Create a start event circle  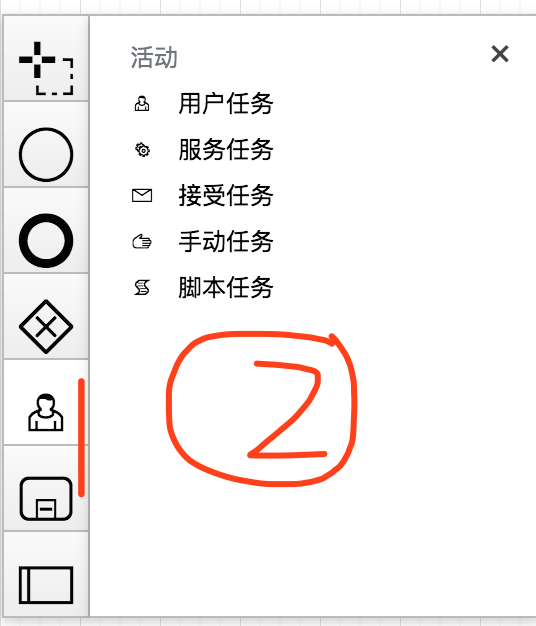[46, 155]
